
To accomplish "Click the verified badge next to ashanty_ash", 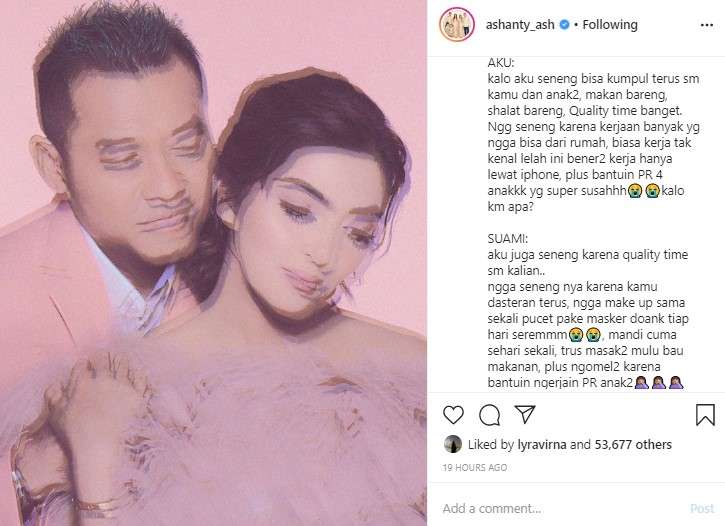I will click(x=565, y=24).
